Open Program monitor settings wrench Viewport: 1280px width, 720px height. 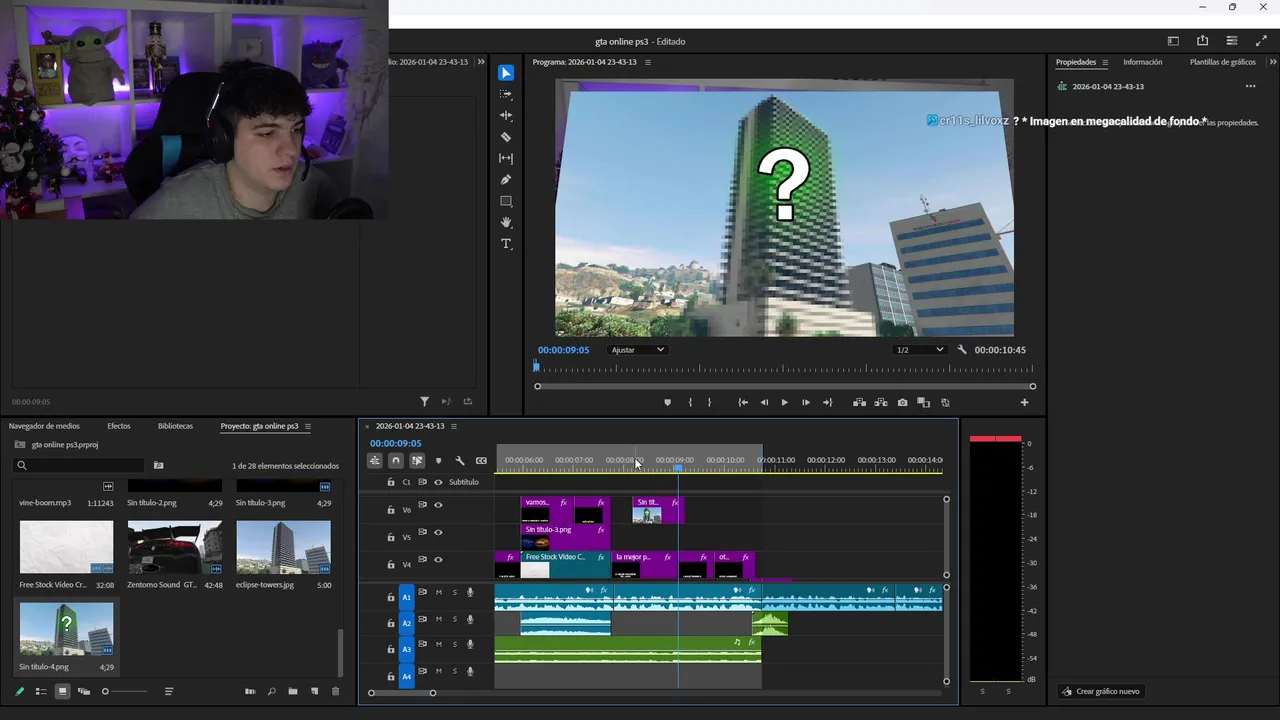pos(962,350)
